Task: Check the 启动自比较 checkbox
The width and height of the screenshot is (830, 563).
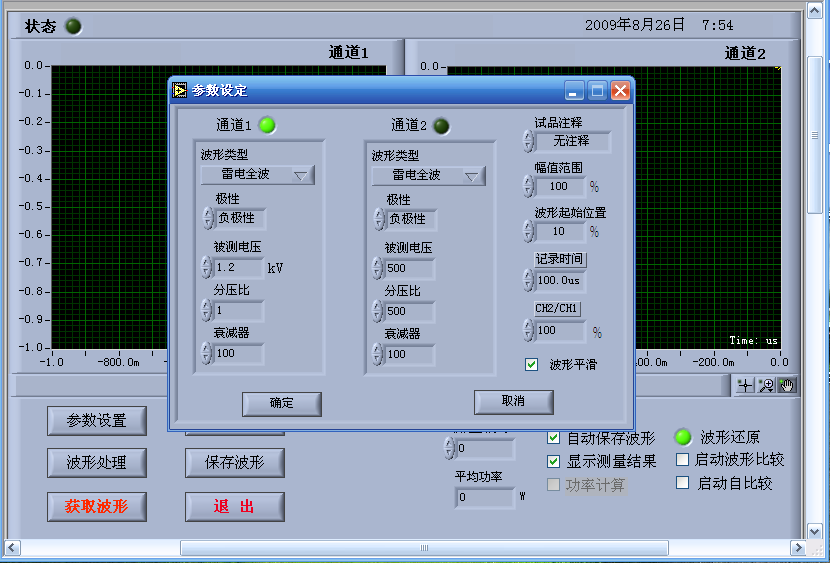Action: point(683,483)
